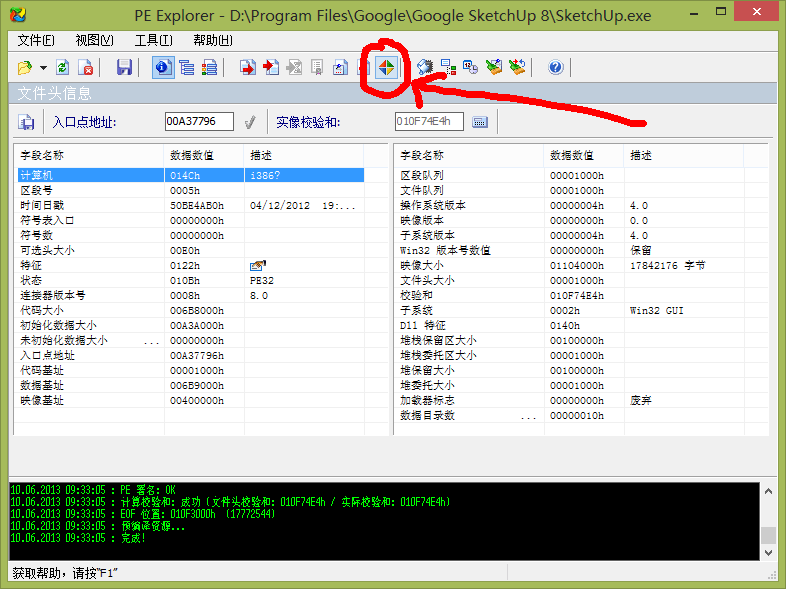Select the 计算机 row
Viewport: 786px width, 589px height.
(190, 175)
